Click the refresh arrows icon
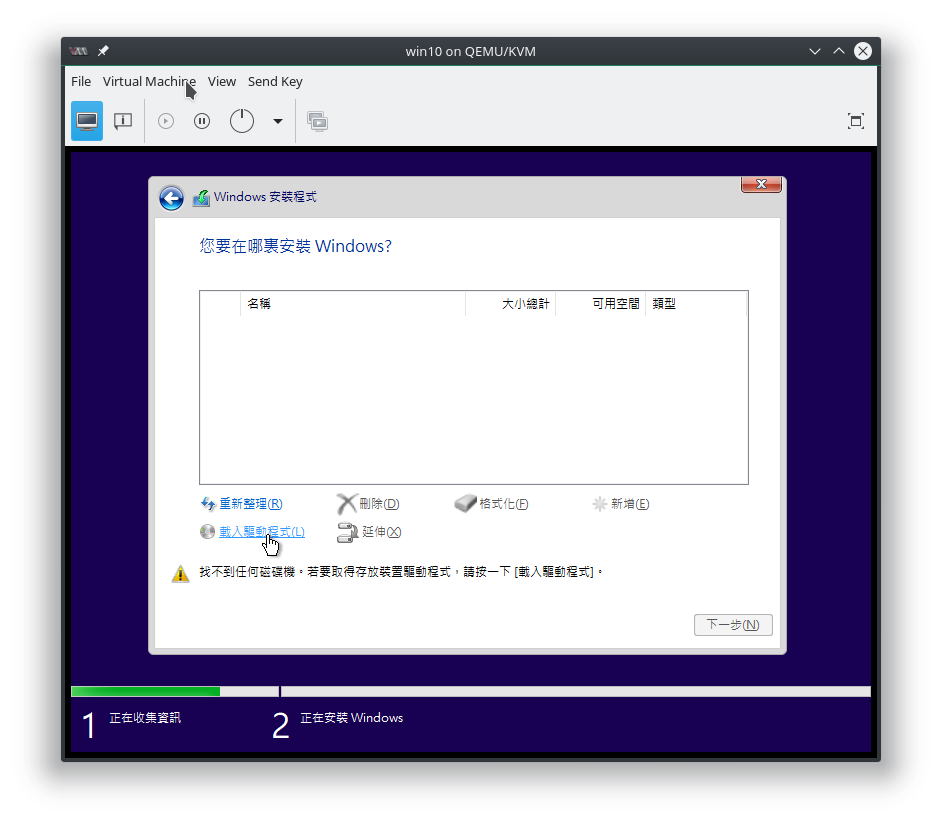The image size is (942, 823). (208, 503)
